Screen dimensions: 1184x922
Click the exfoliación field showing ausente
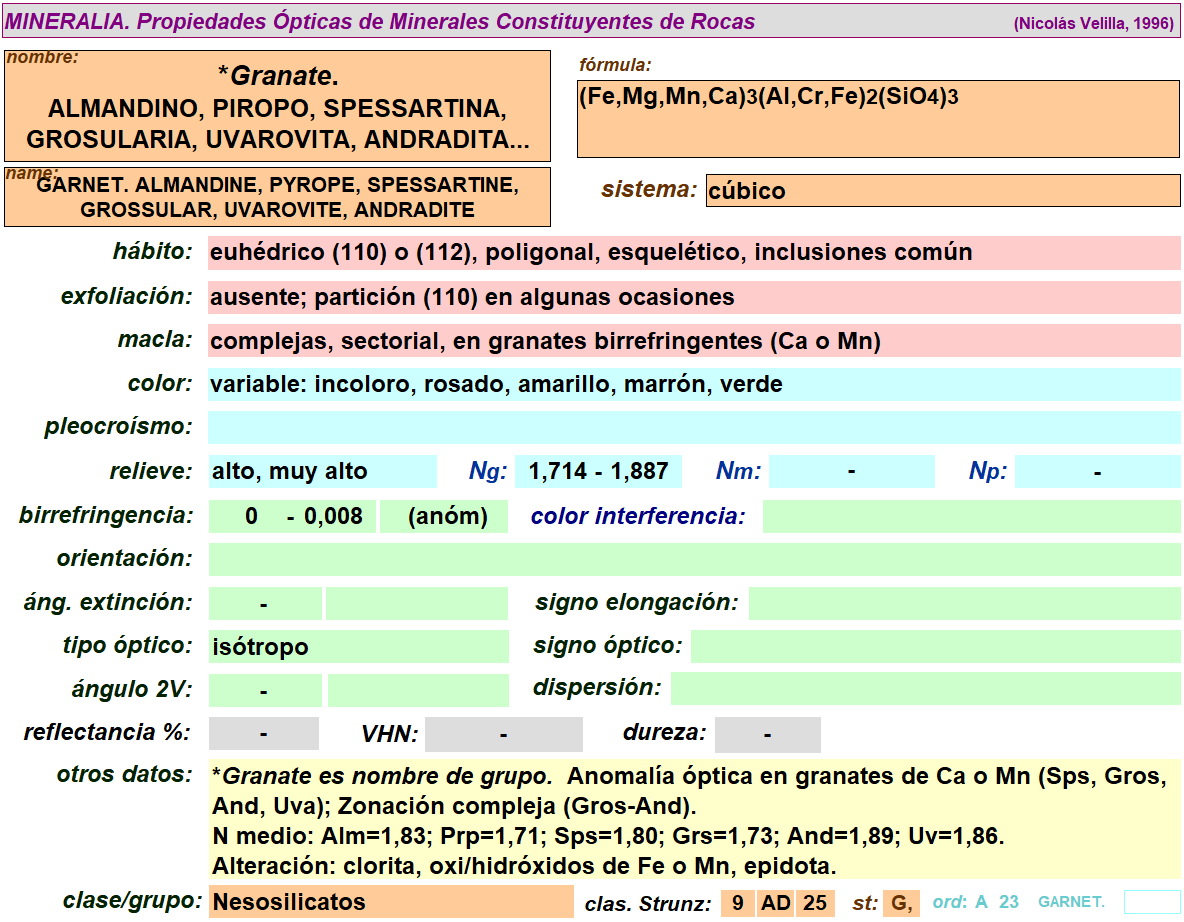[693, 297]
